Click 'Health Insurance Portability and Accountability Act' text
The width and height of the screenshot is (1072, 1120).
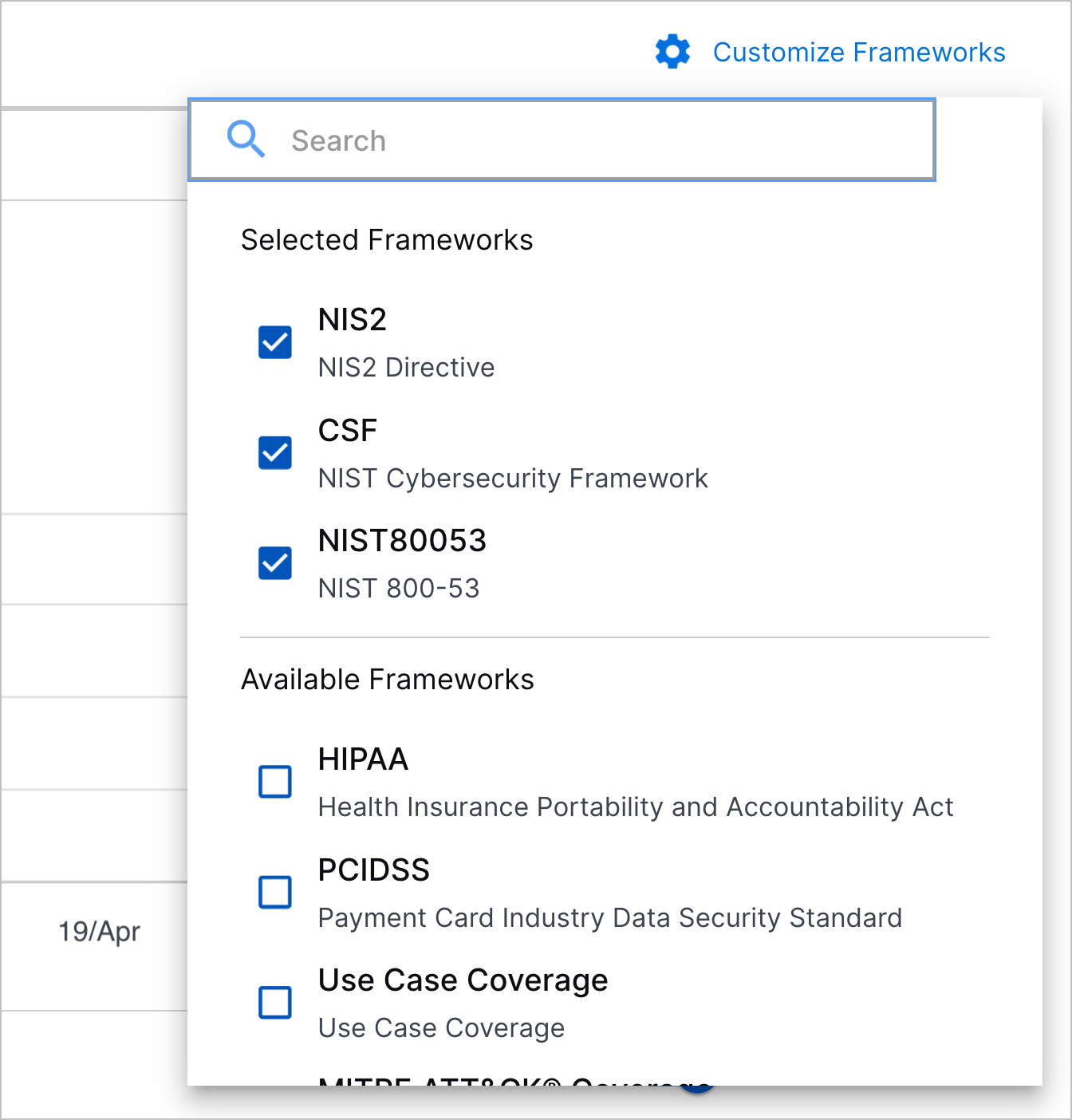(x=636, y=807)
